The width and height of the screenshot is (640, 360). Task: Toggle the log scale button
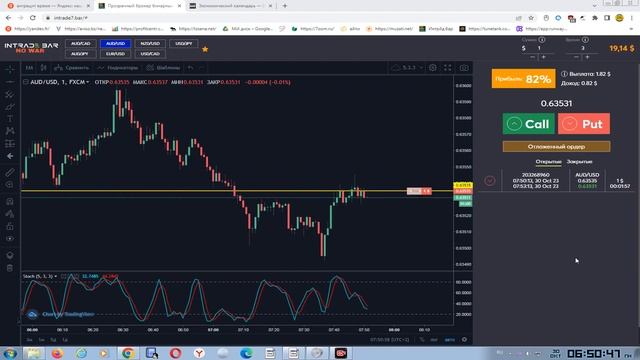tap(434, 340)
